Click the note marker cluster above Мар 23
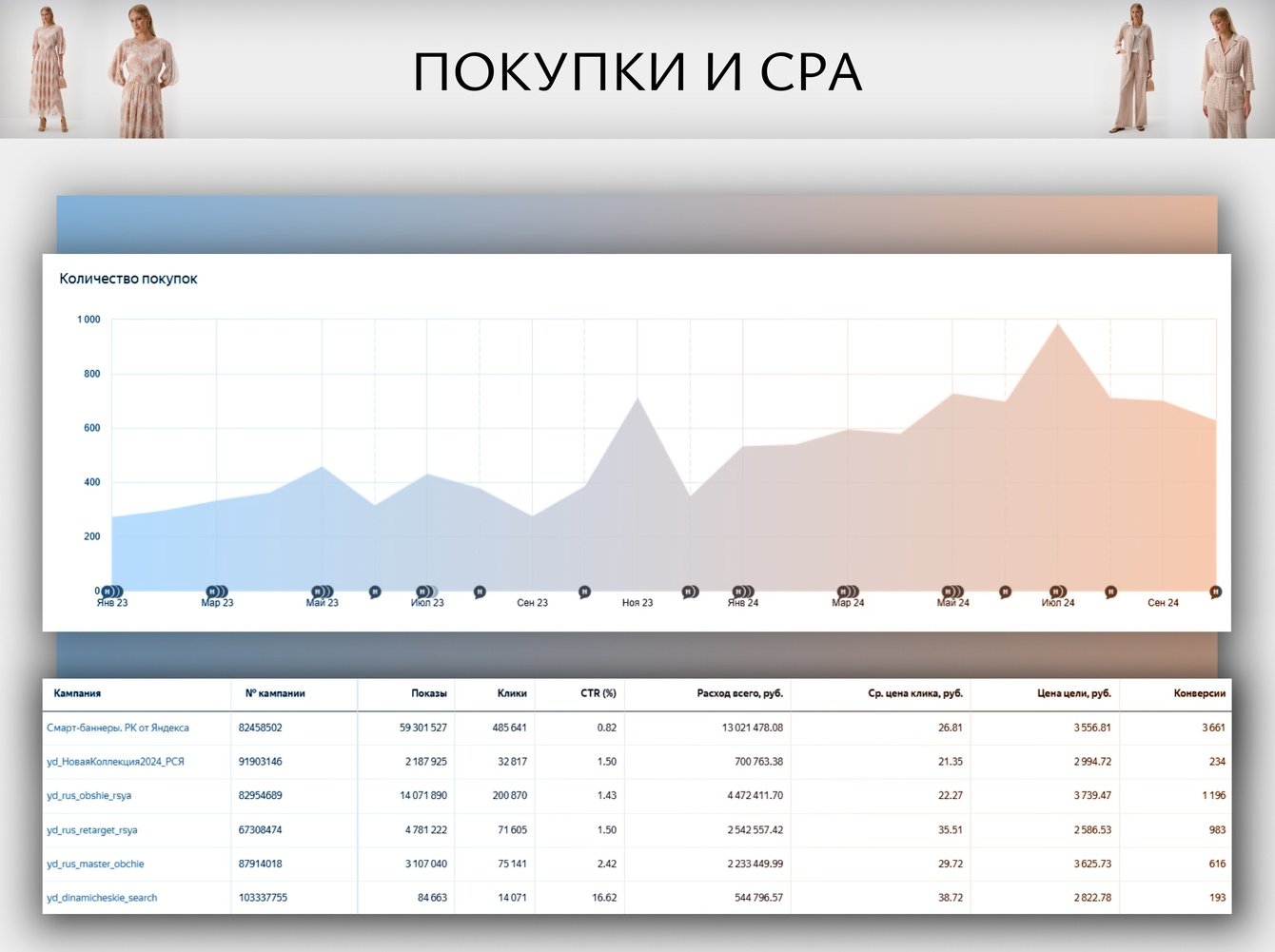This screenshot has height=952, width=1275. [217, 592]
